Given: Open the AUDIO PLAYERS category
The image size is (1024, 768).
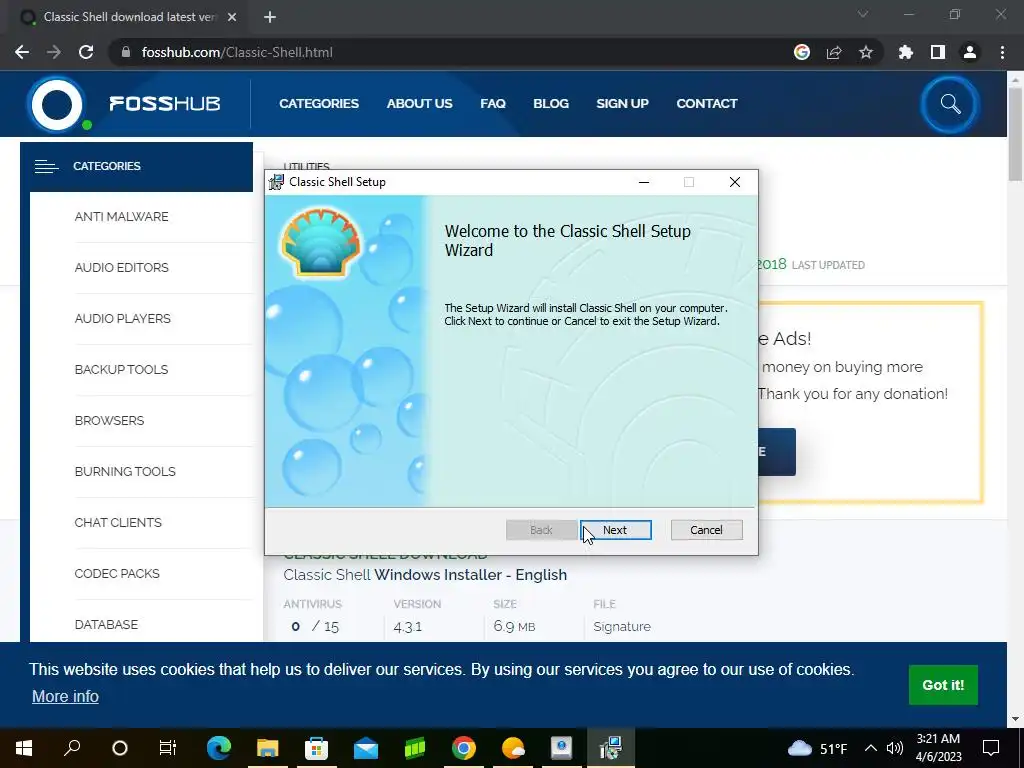Looking at the screenshot, I should (x=123, y=319).
